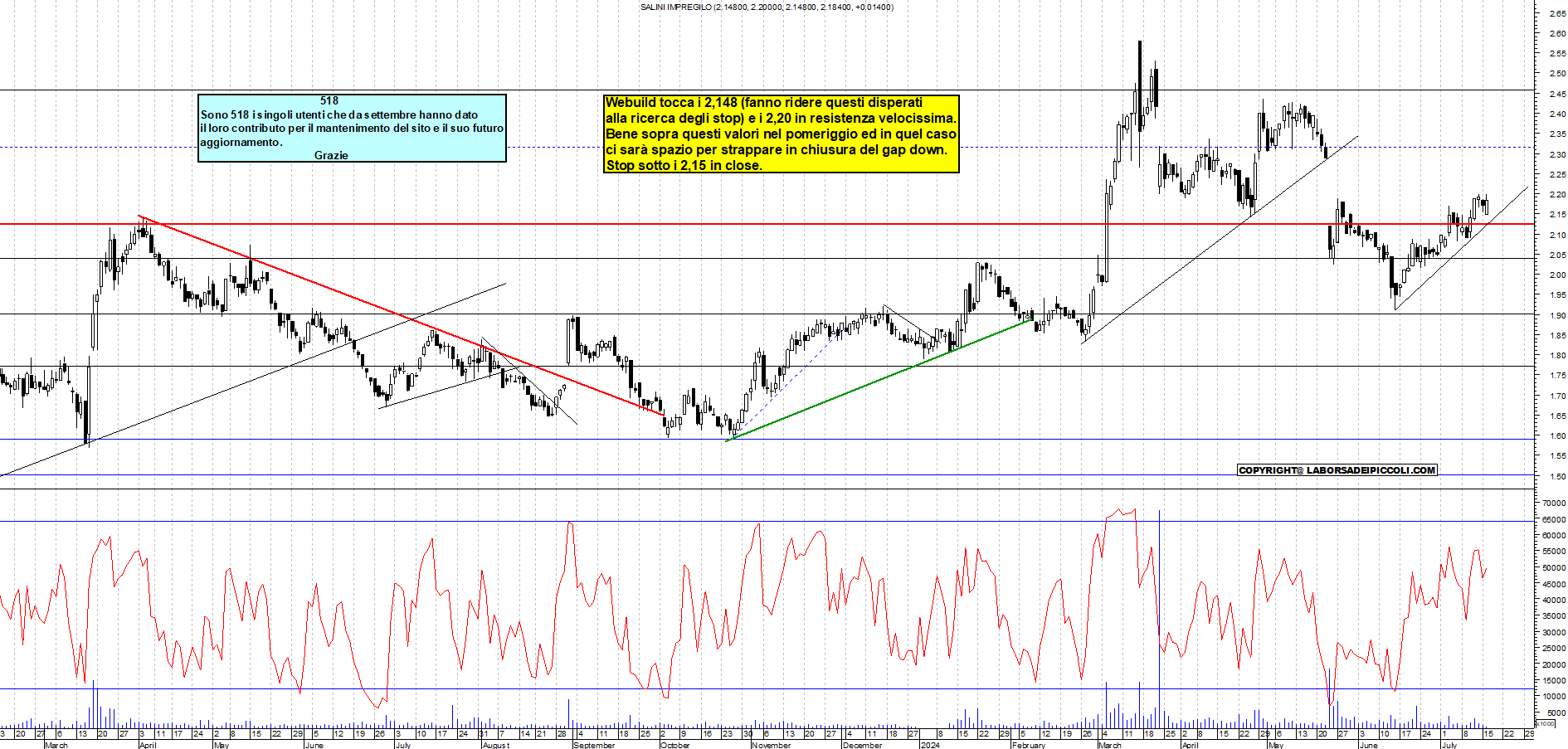Click the 1.90 price axis label
1568x749 pixels.
point(1557,315)
